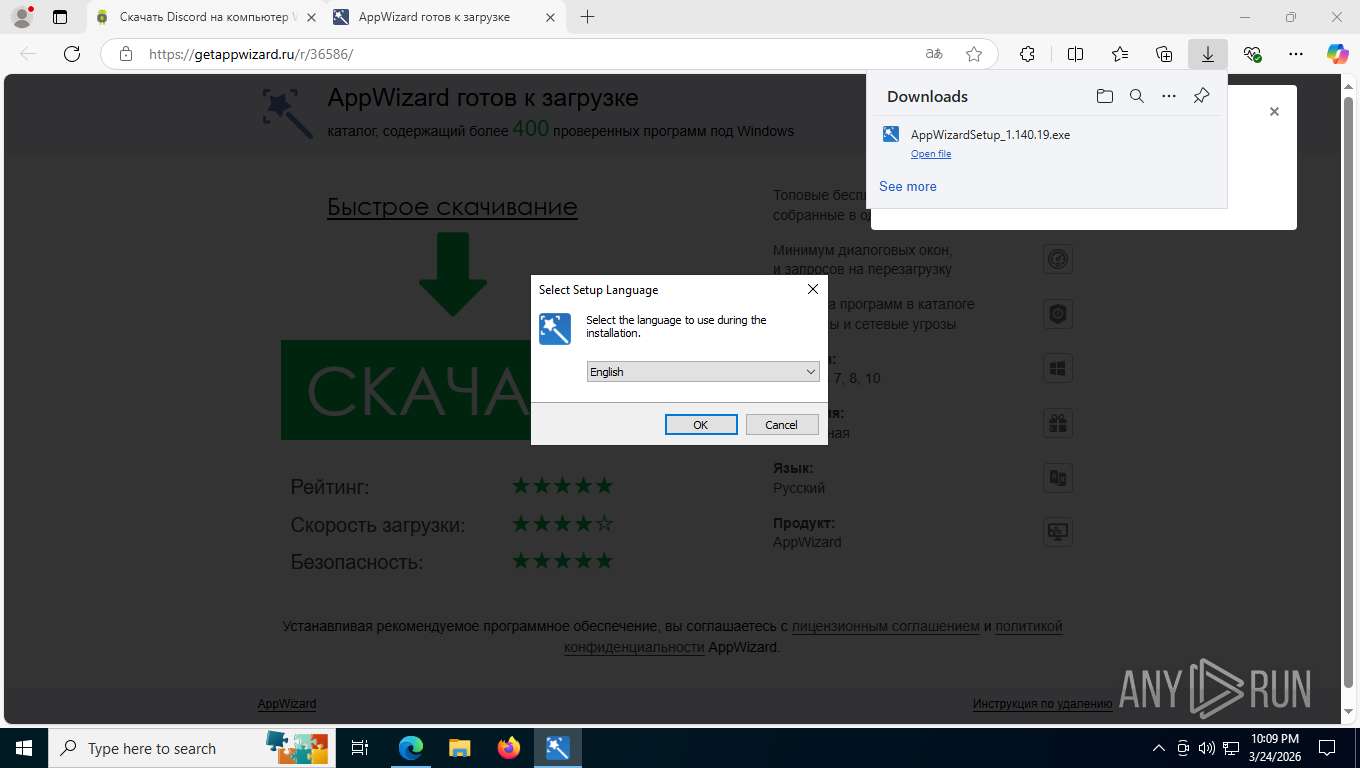Click the translate page icon

(933, 54)
